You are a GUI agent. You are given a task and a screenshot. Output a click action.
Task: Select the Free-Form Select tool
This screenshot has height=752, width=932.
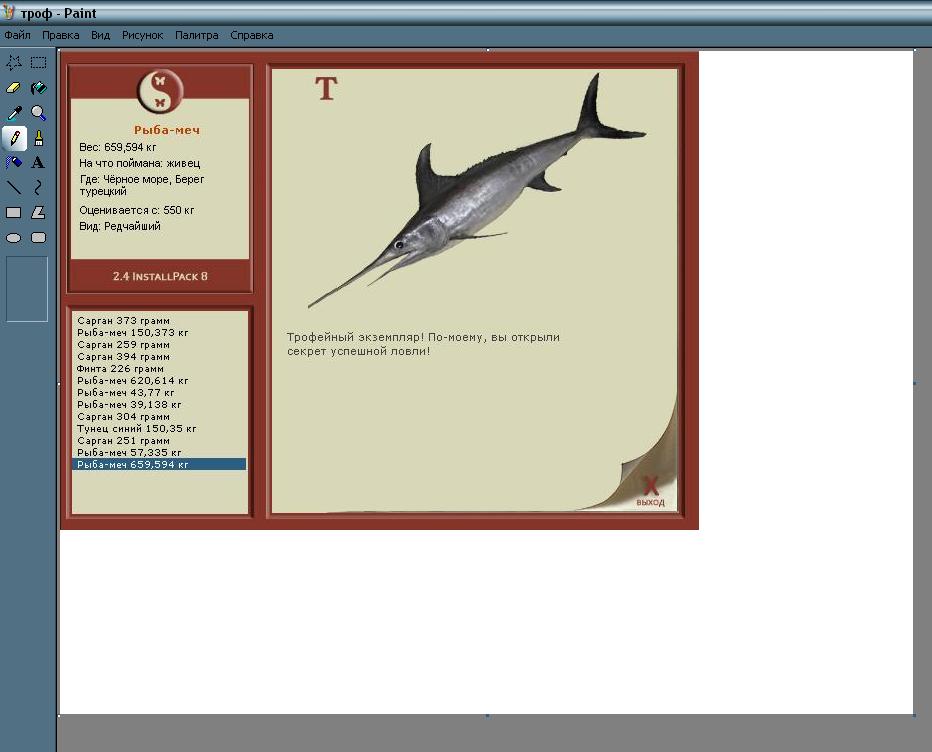click(x=14, y=62)
